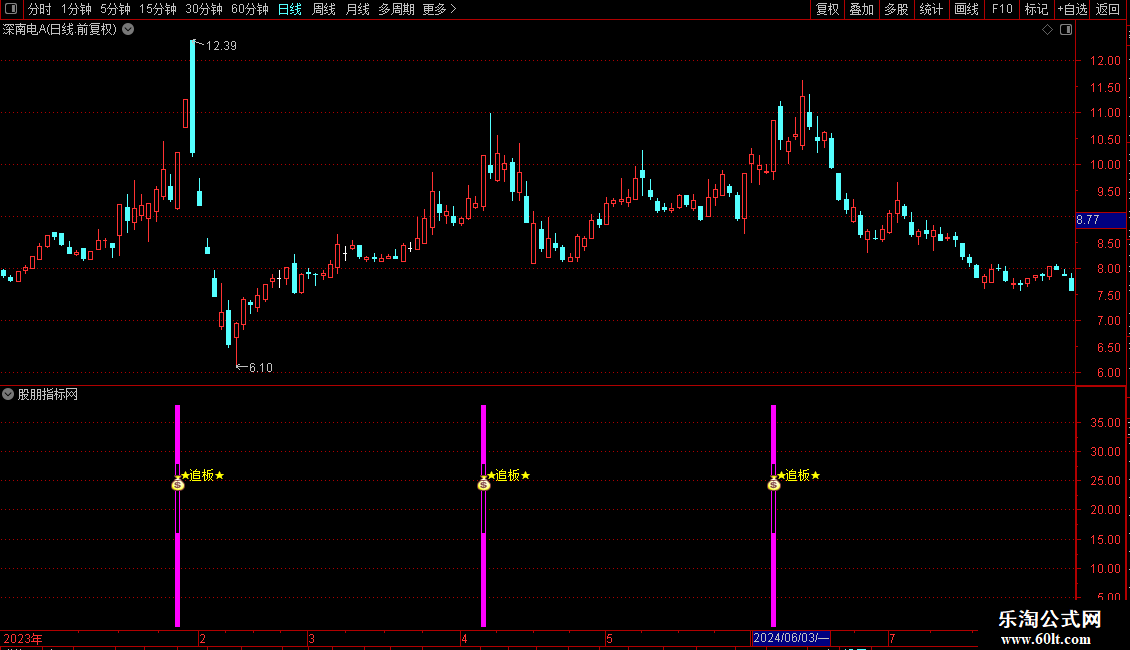The image size is (1130, 650).
Task: Open the 复权 adjustment option
Action: click(827, 9)
